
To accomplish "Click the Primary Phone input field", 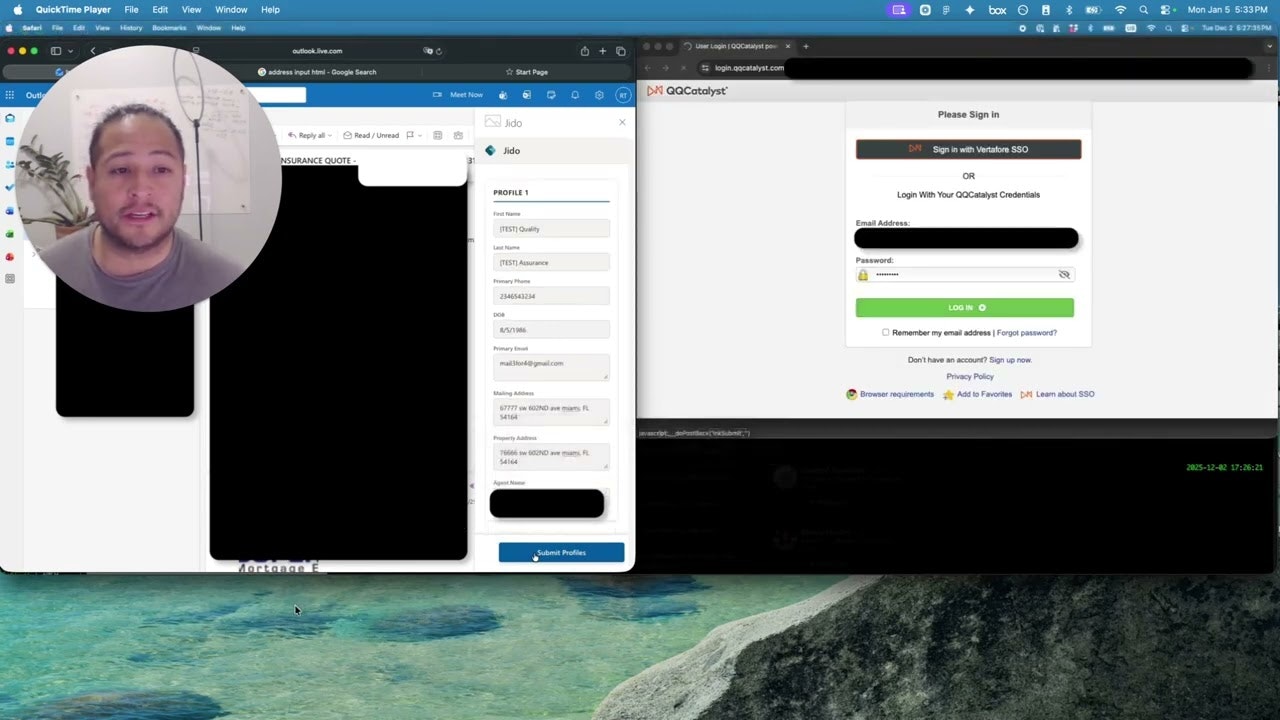I will pos(551,296).
